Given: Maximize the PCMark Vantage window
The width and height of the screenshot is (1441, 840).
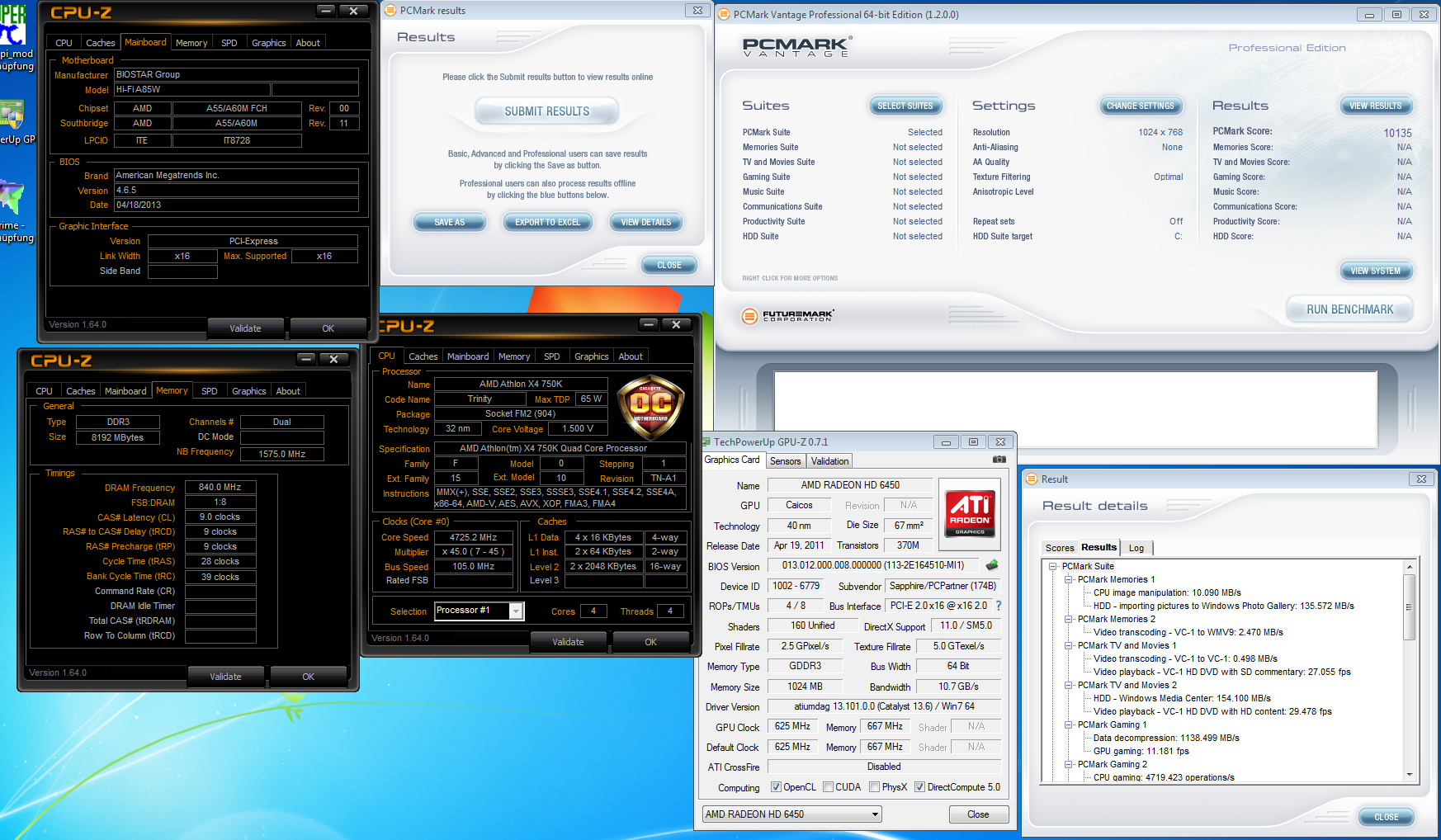Looking at the screenshot, I should coord(1396,15).
